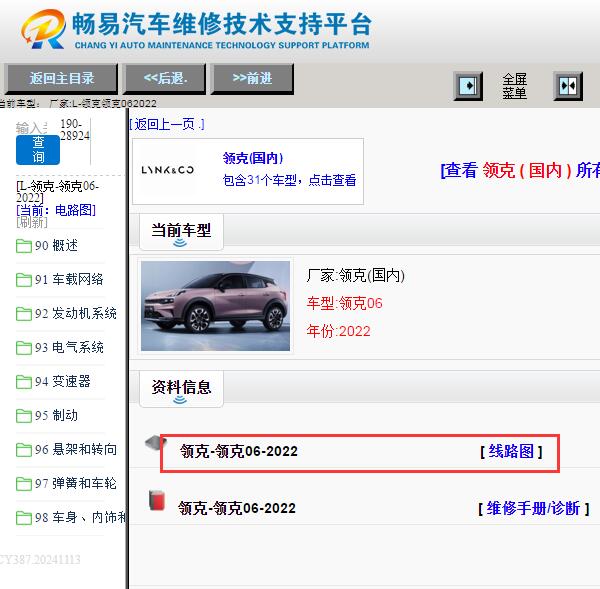Click the 厂家:领克(国内) text
The width and height of the screenshot is (600, 589).
coord(355,276)
